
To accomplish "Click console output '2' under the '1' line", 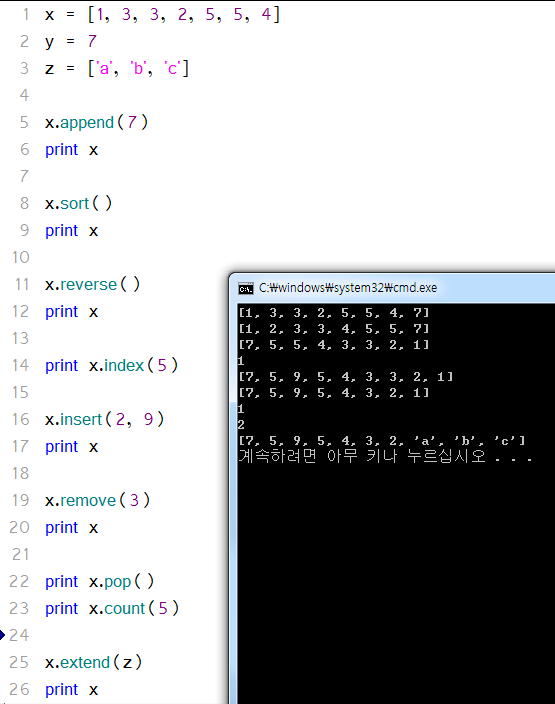I will pos(241,425).
